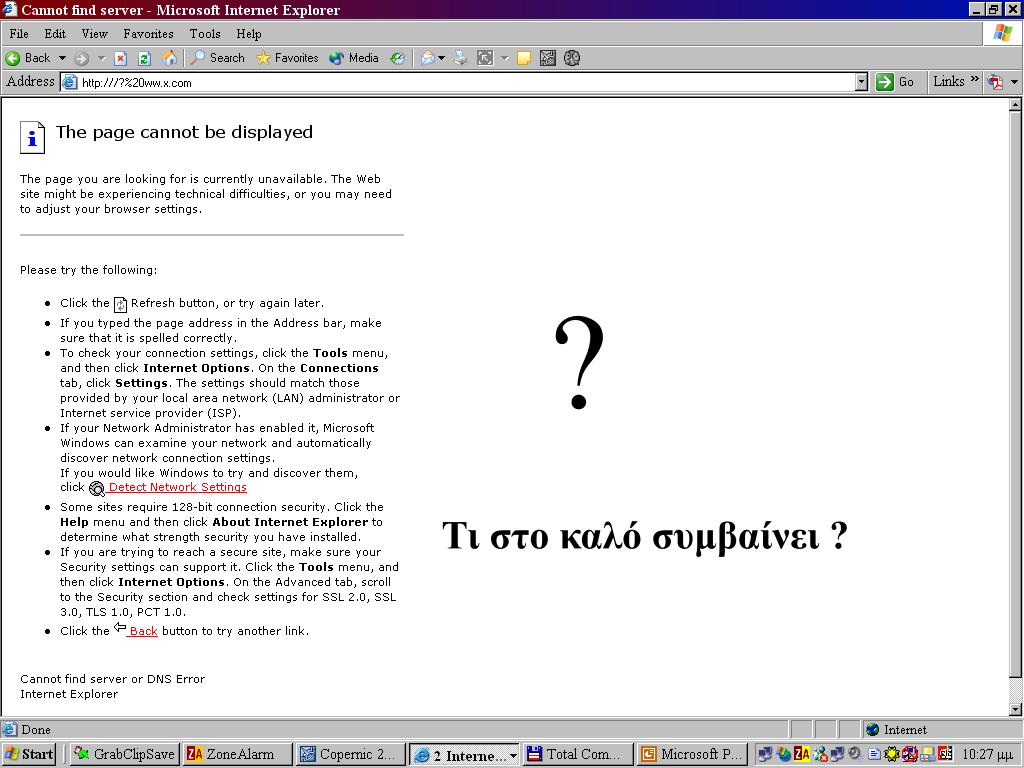This screenshot has width=1024, height=768.
Task: Open the Edit menu
Action: [x=55, y=34]
